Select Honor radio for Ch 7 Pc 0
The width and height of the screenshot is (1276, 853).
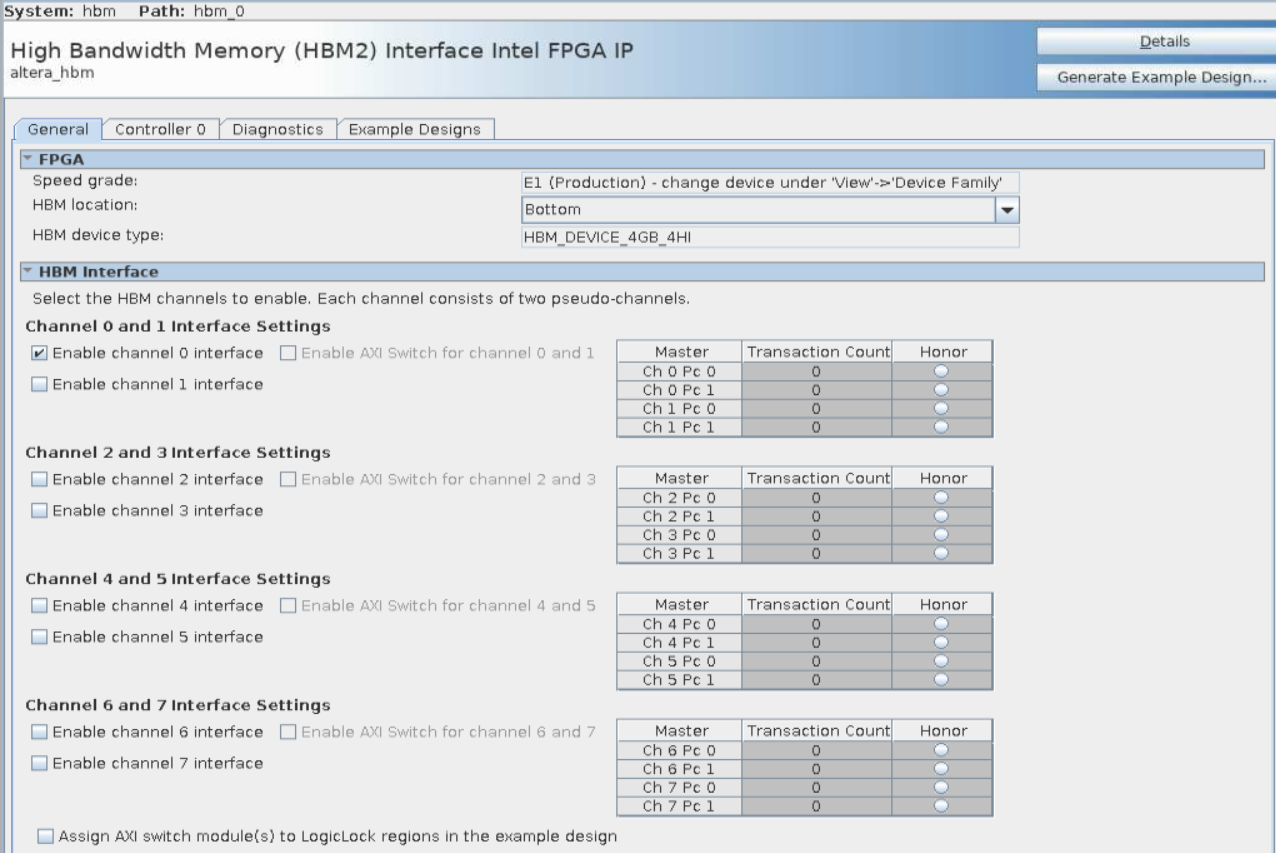tap(942, 786)
